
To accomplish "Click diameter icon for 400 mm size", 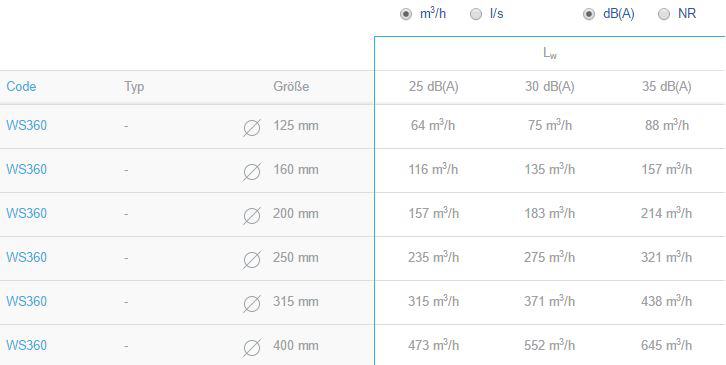I will click(x=252, y=347).
